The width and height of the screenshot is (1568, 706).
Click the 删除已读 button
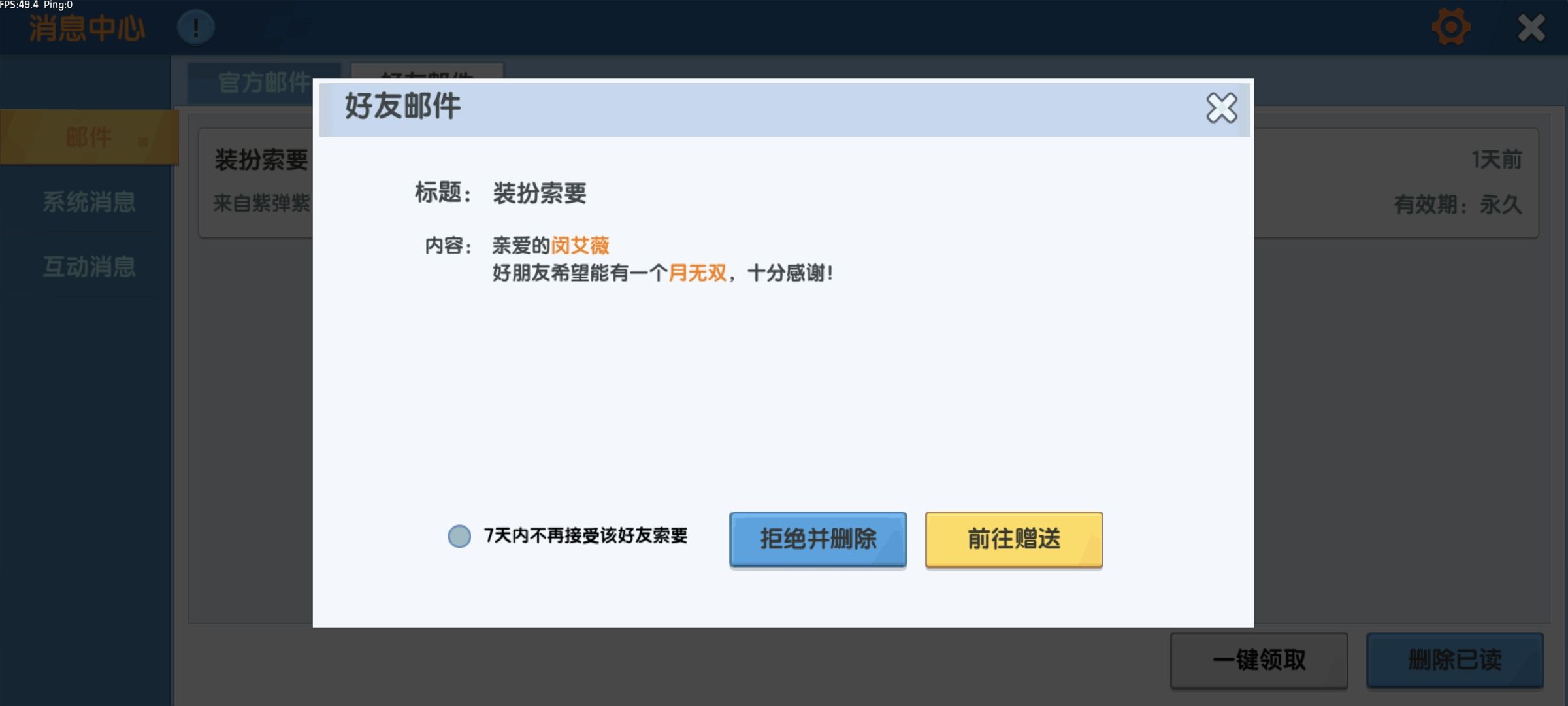coord(1454,660)
